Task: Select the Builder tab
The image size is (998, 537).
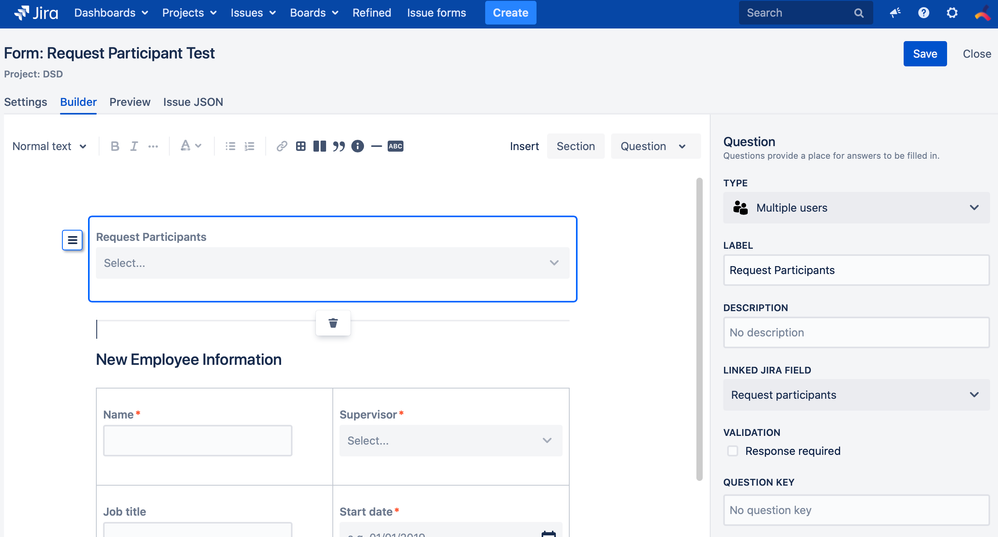Action: click(78, 102)
